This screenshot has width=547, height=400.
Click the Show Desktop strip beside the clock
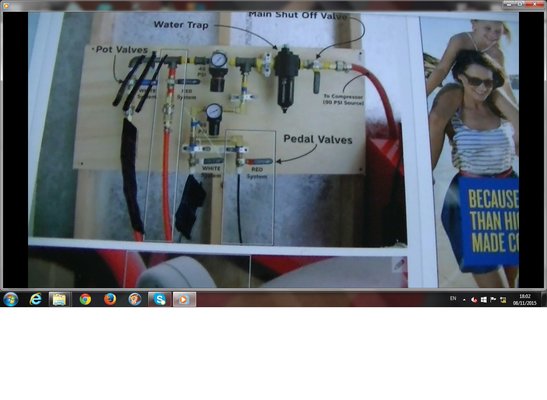tap(544, 299)
